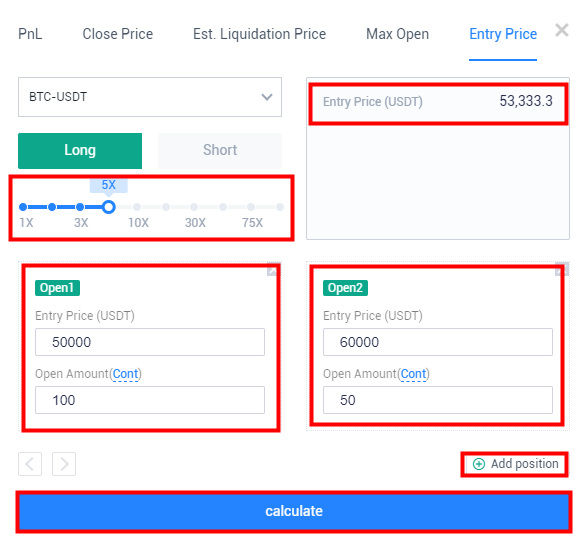Click the Open1 Entry Price field
The image size is (583, 546).
[x=150, y=342]
